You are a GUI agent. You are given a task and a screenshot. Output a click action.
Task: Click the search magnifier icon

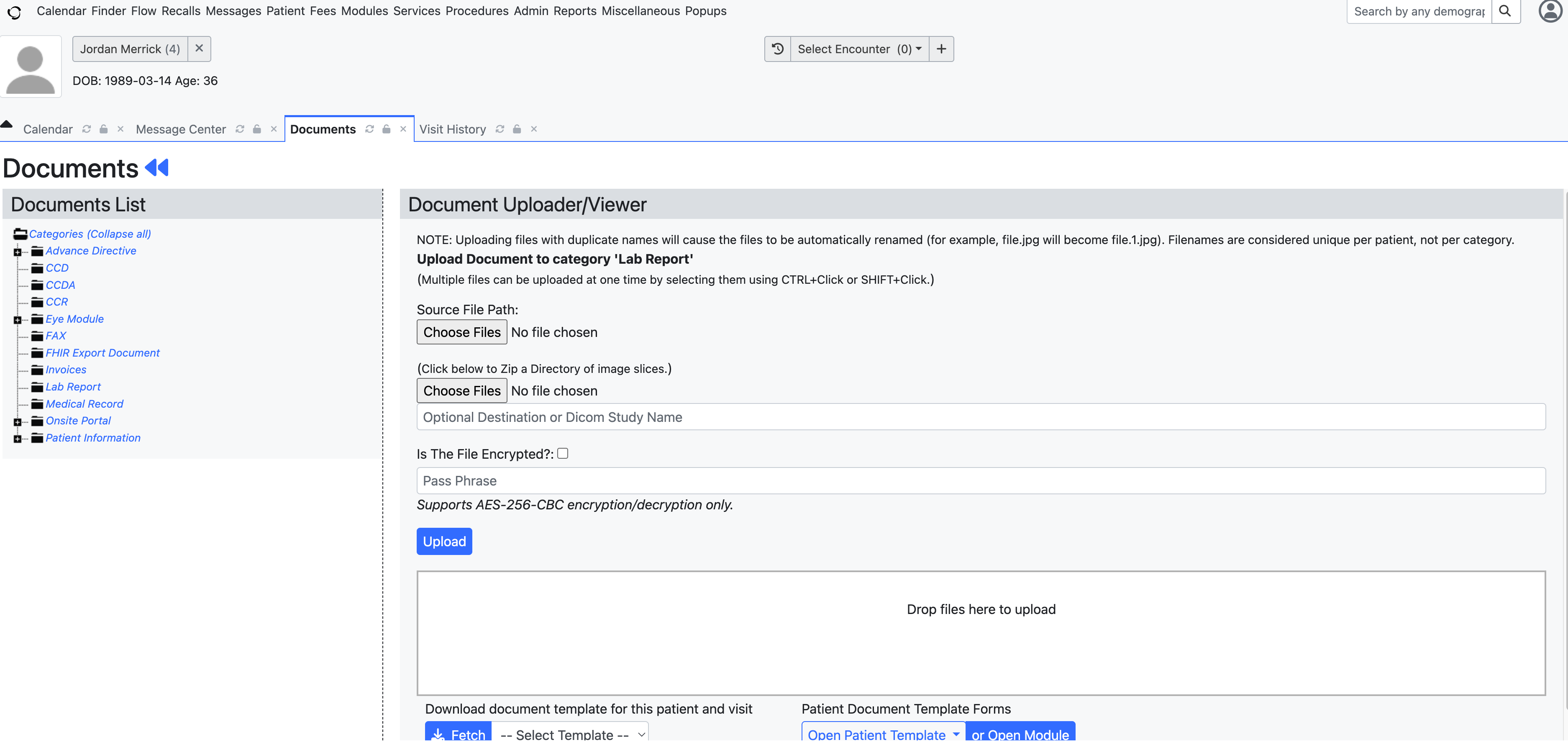click(x=1505, y=11)
